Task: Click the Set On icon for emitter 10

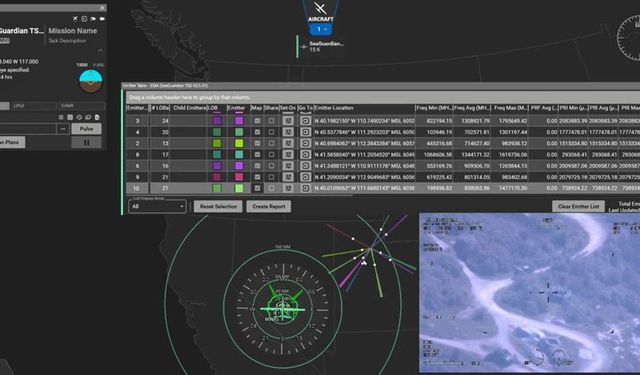Action: (x=288, y=188)
